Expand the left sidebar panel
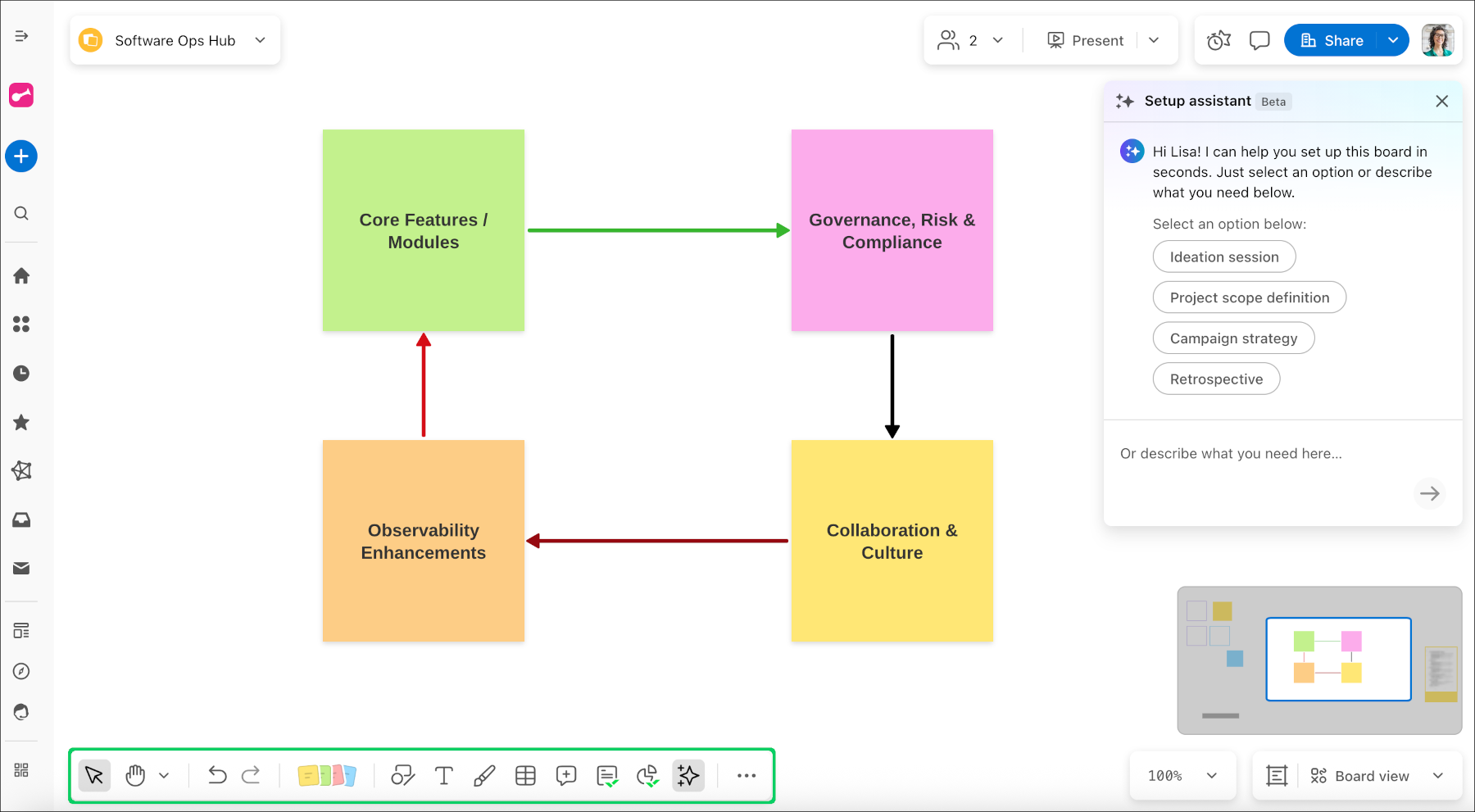 (x=21, y=36)
